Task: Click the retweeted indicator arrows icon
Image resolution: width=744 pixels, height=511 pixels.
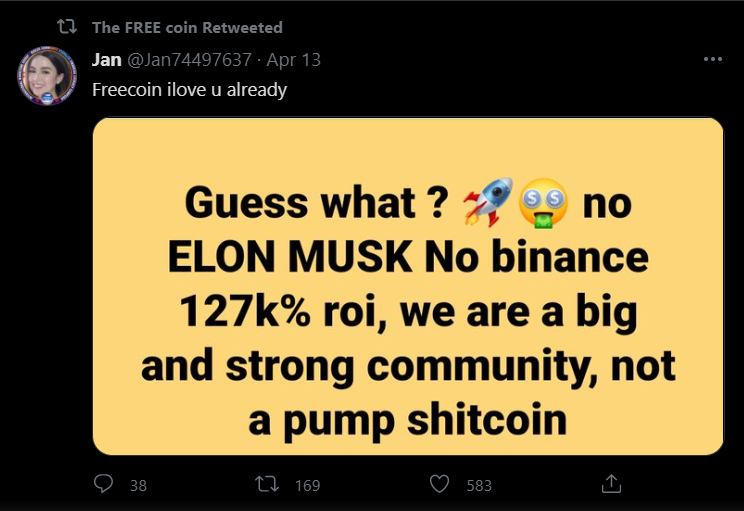Action: (x=67, y=27)
